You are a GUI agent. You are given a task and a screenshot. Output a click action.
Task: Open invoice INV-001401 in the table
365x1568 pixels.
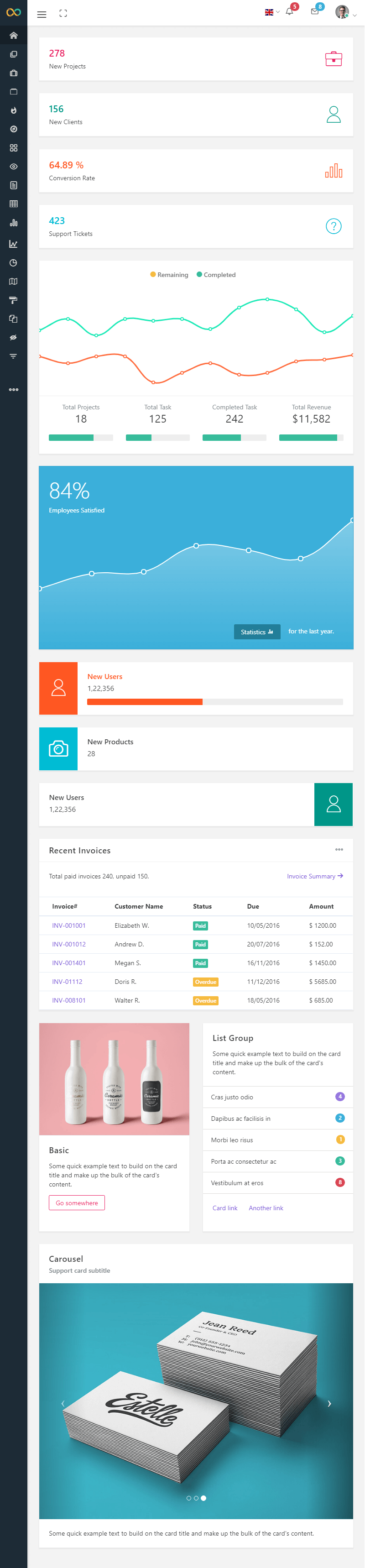click(69, 963)
